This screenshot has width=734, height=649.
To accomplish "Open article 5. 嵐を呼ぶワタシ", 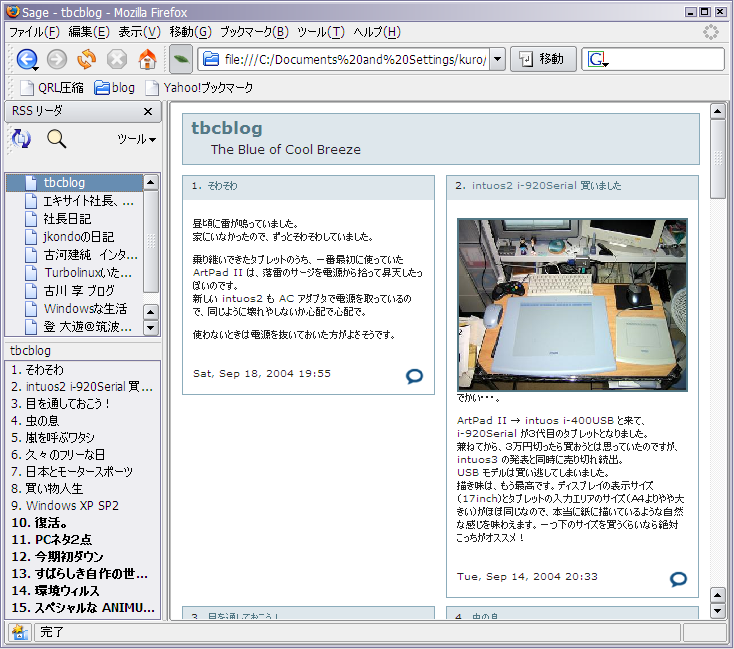I will 82,438.
